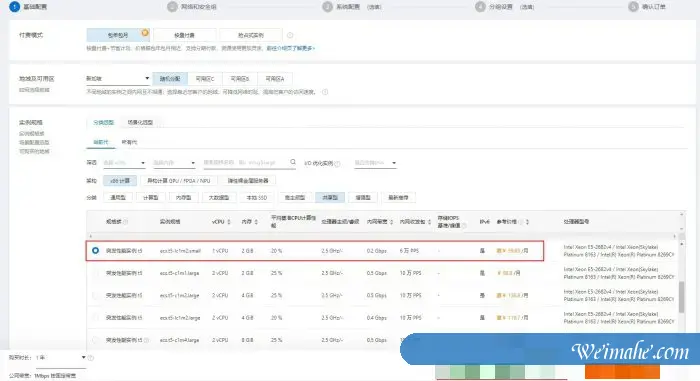Select the 通用型 category
The image size is (700, 381).
118,197
